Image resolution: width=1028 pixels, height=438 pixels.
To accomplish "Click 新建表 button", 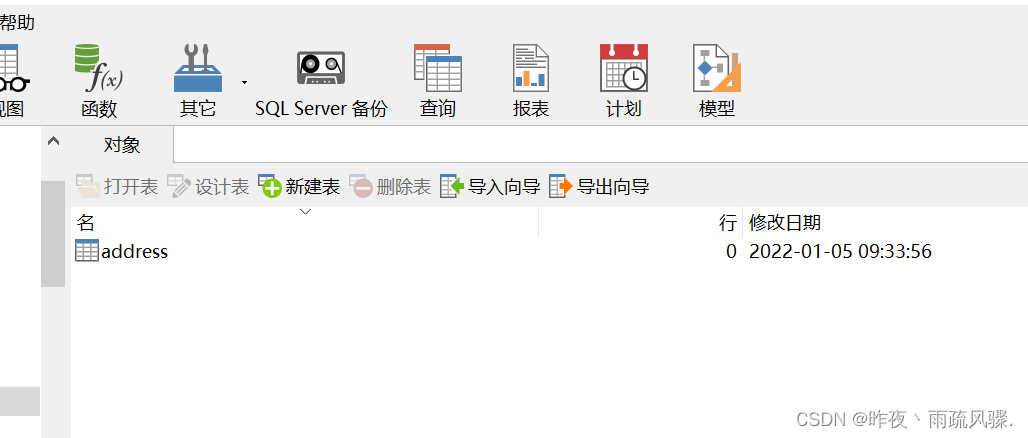I will point(299,187).
